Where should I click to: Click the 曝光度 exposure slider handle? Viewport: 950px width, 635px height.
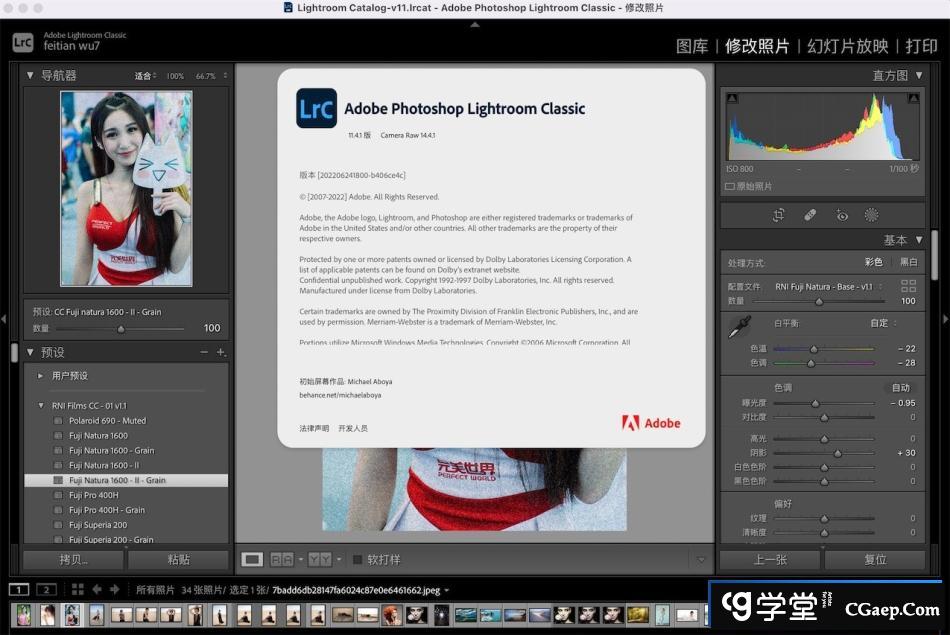tap(816, 403)
